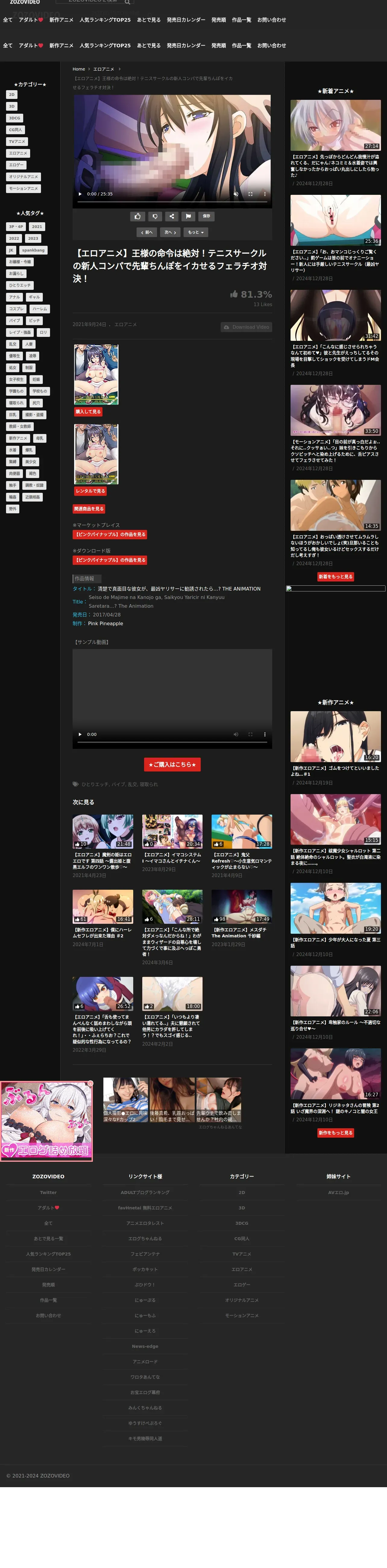Click the 保存 save button
387x1568 pixels.
(x=206, y=216)
